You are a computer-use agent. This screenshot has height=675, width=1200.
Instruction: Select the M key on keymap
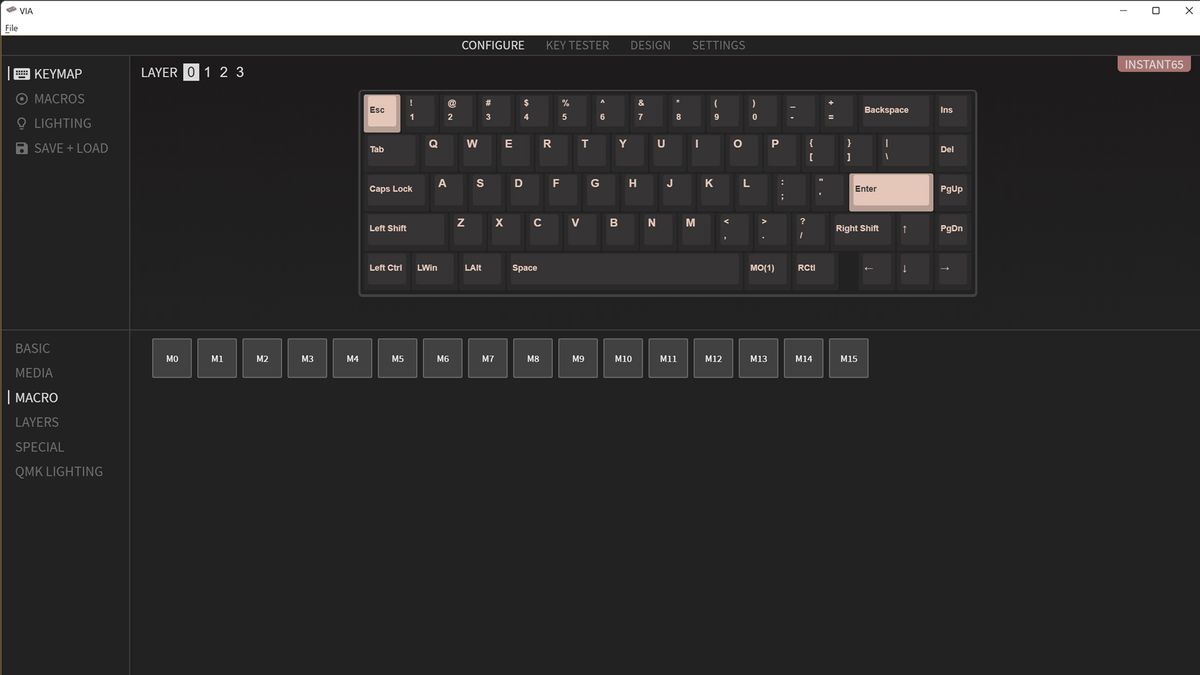point(696,231)
